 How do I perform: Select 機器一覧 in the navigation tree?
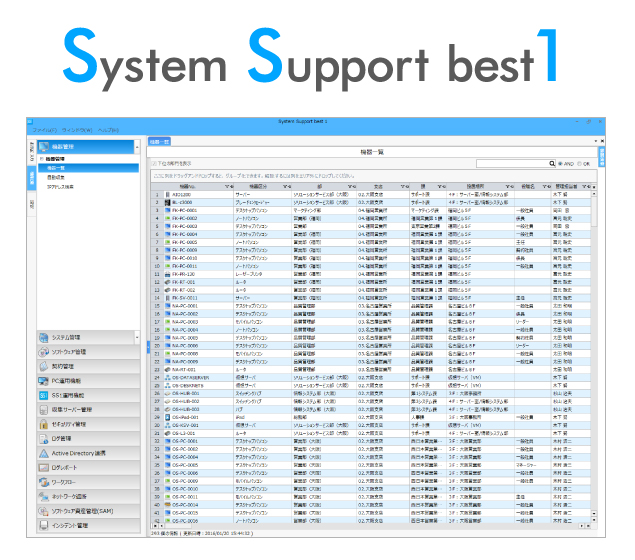click(x=88, y=168)
